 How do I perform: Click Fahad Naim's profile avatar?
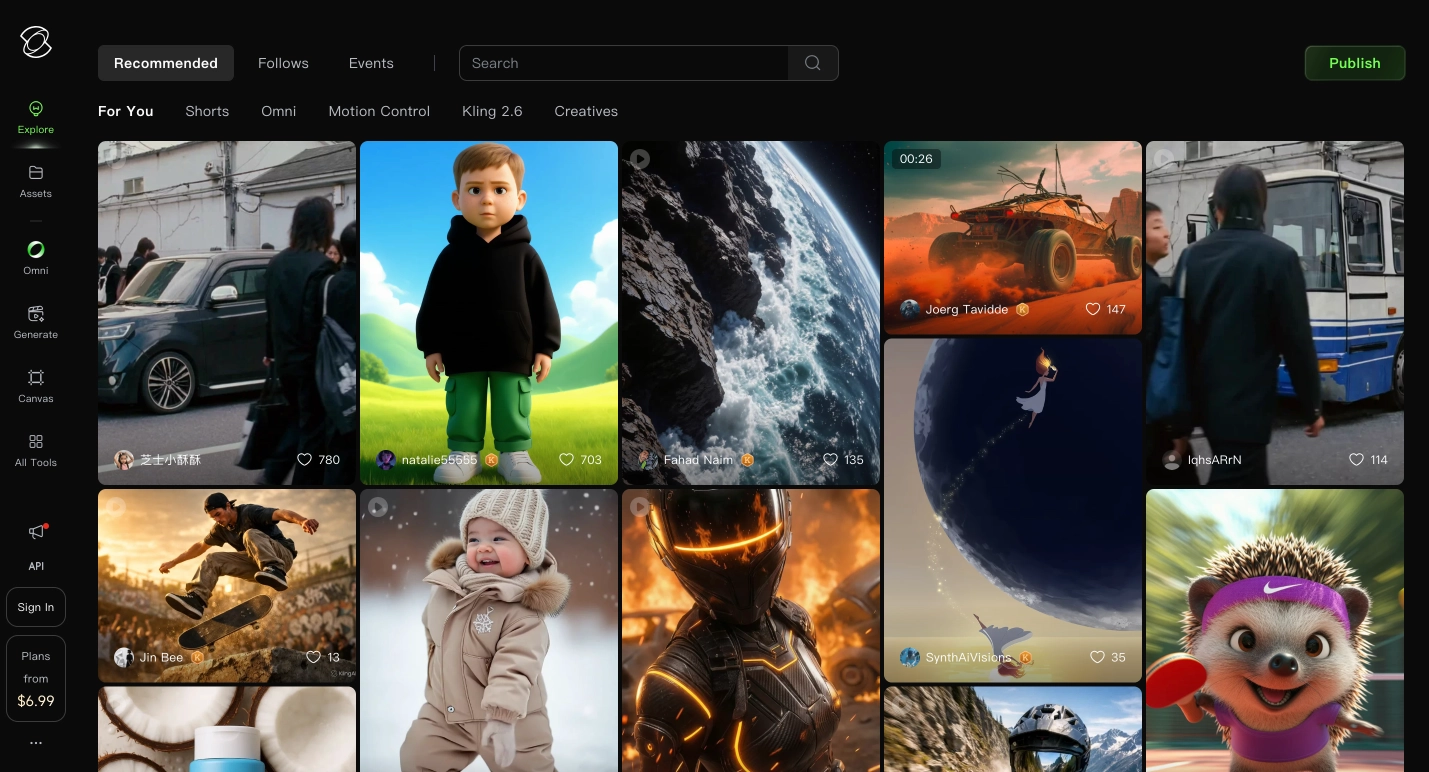pos(648,460)
